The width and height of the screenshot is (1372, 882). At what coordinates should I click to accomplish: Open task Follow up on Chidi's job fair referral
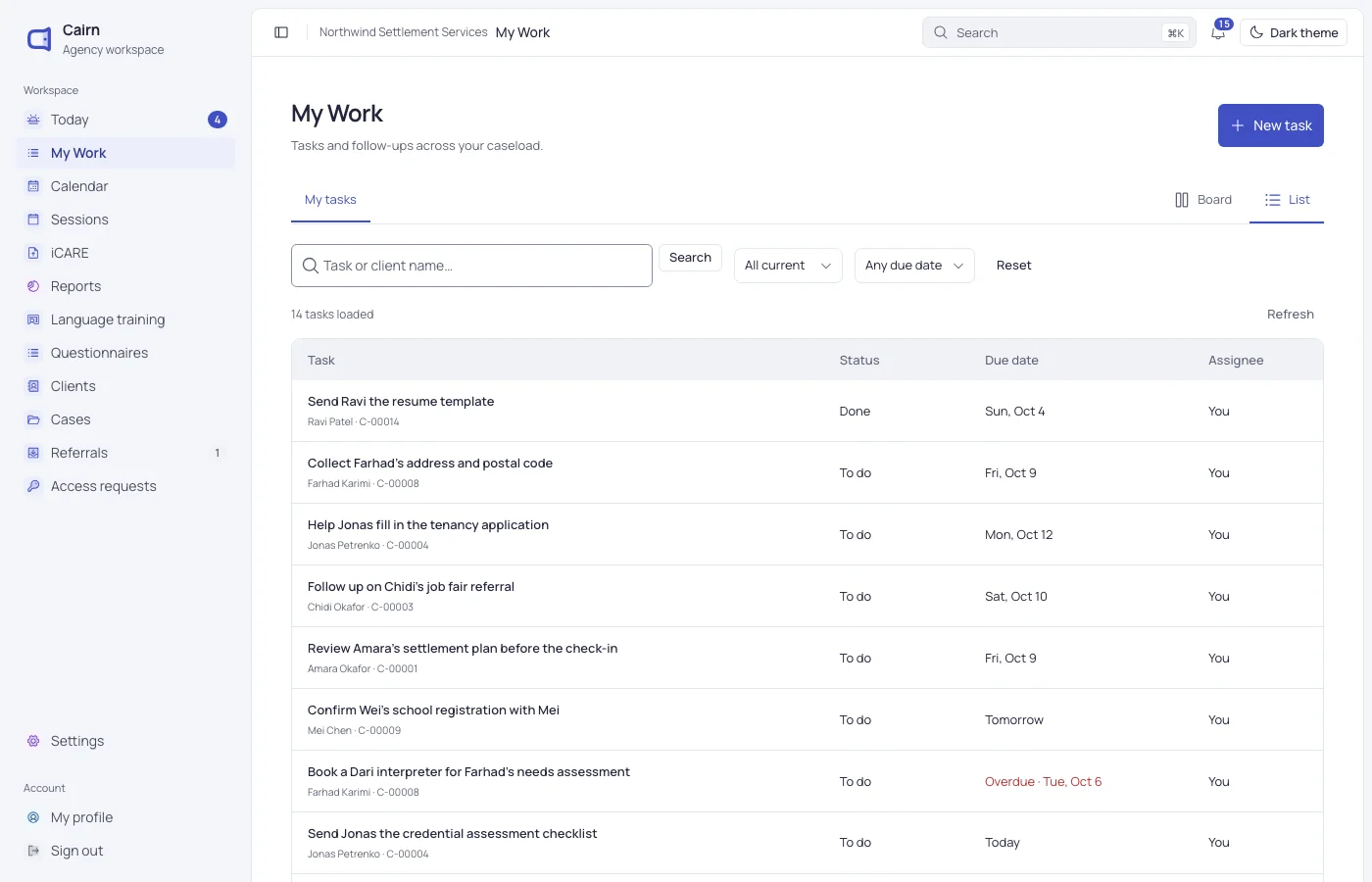411,587
